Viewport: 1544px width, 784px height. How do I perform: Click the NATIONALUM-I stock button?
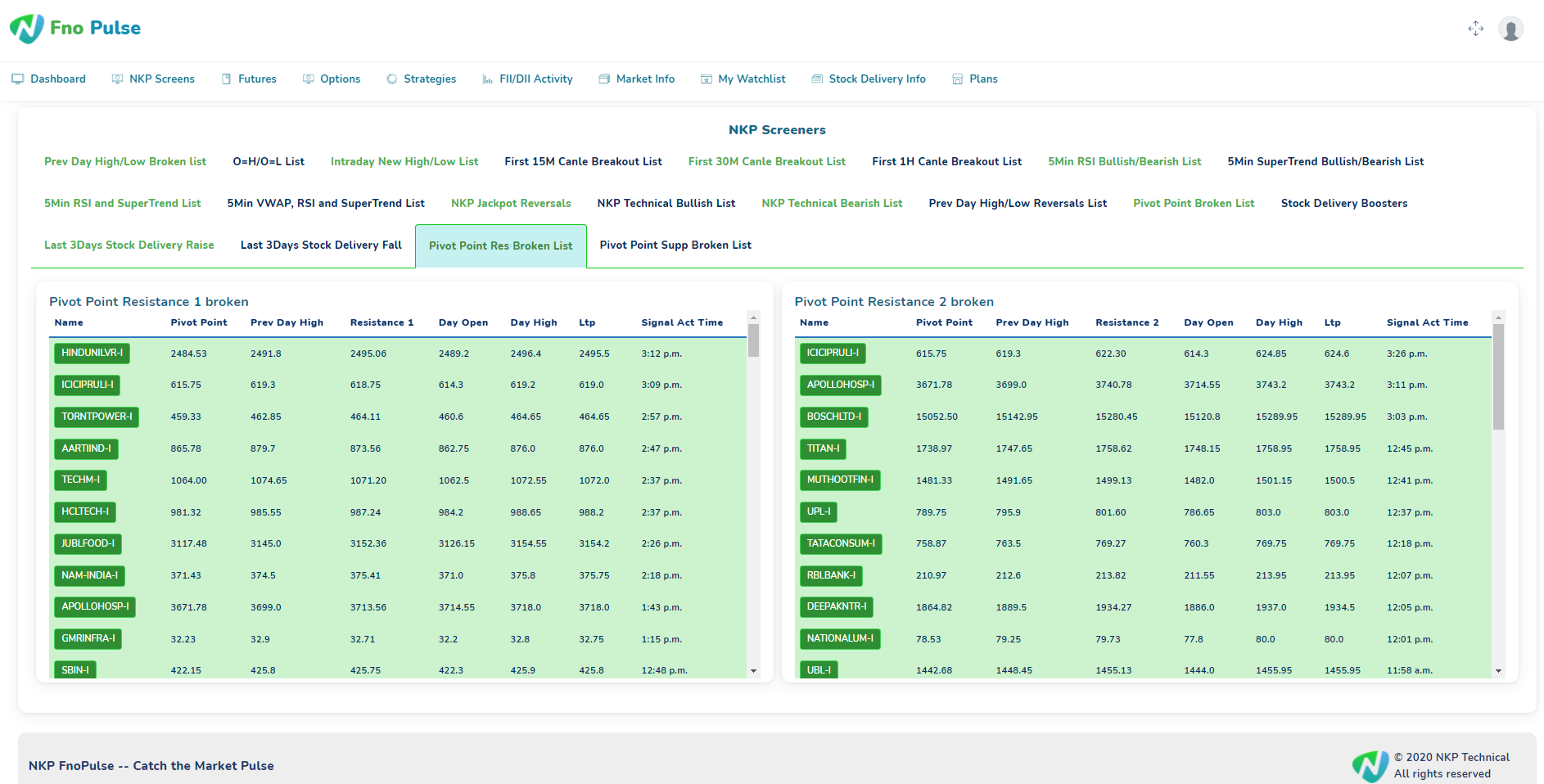tap(840, 639)
